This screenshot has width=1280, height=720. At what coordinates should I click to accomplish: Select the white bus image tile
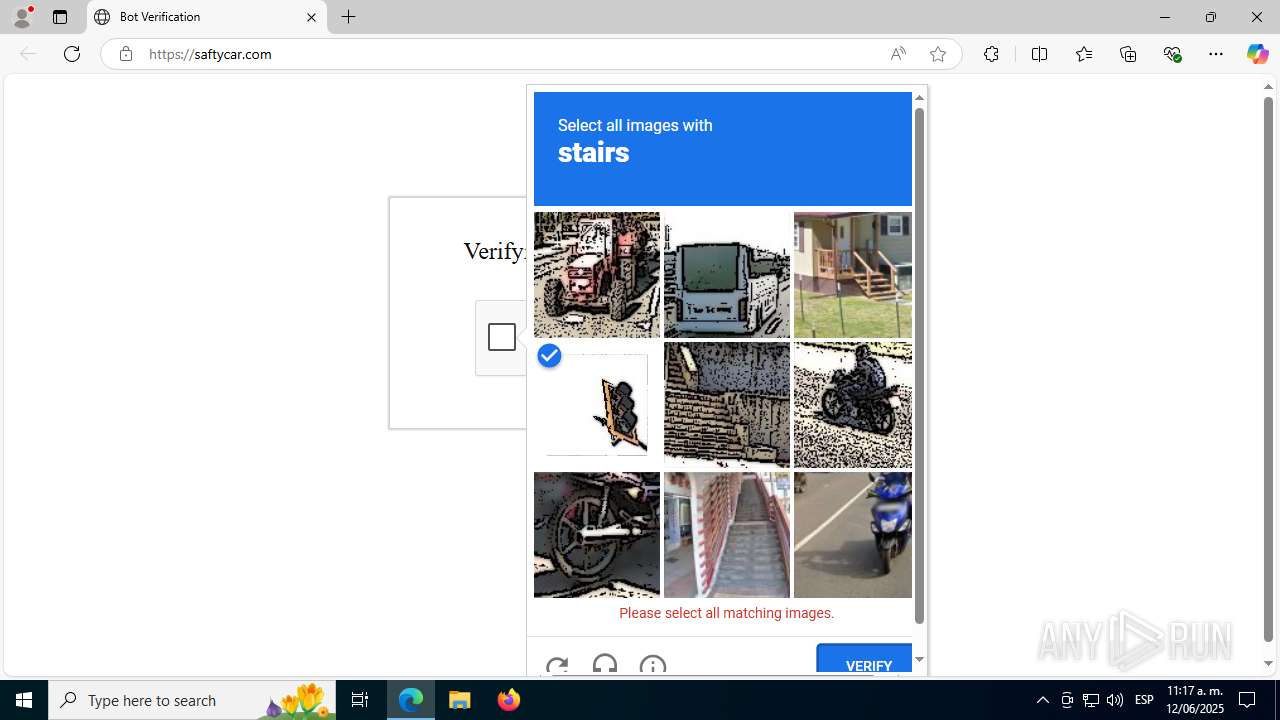click(x=727, y=275)
